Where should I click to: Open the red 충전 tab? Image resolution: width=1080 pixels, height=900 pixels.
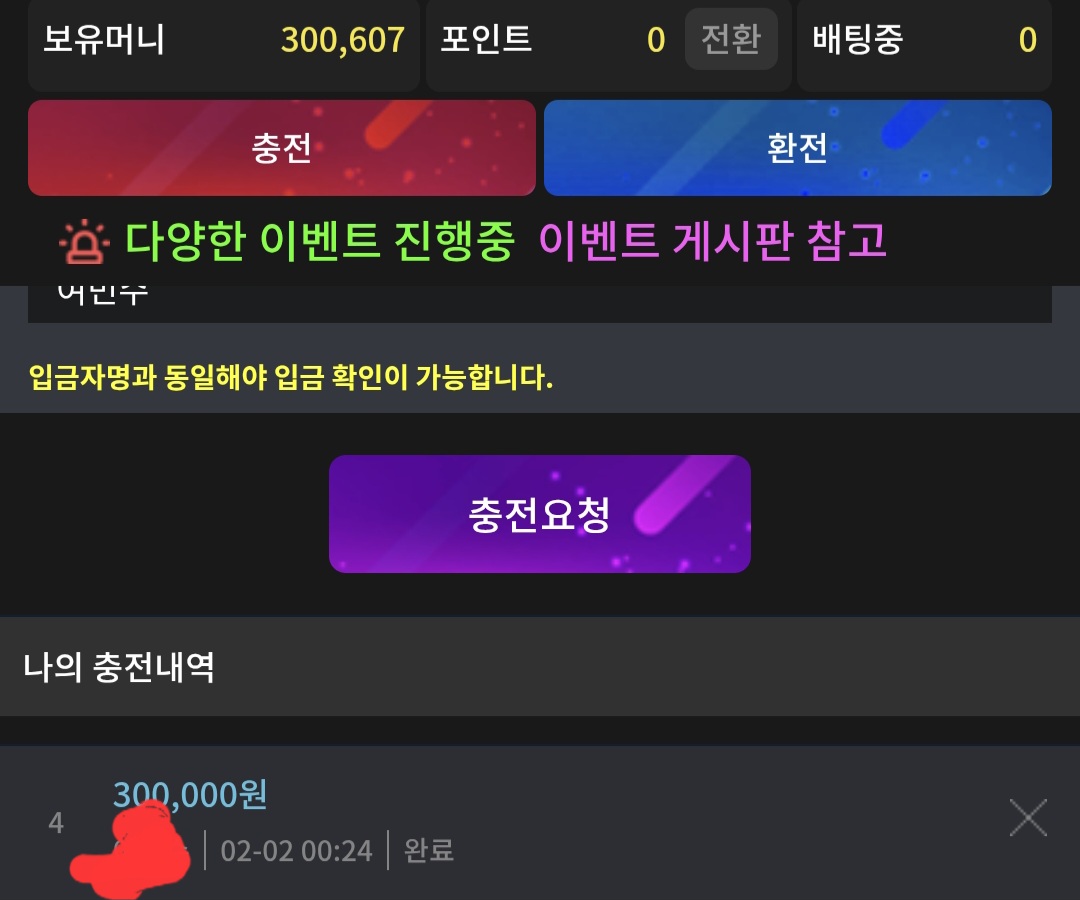point(282,147)
